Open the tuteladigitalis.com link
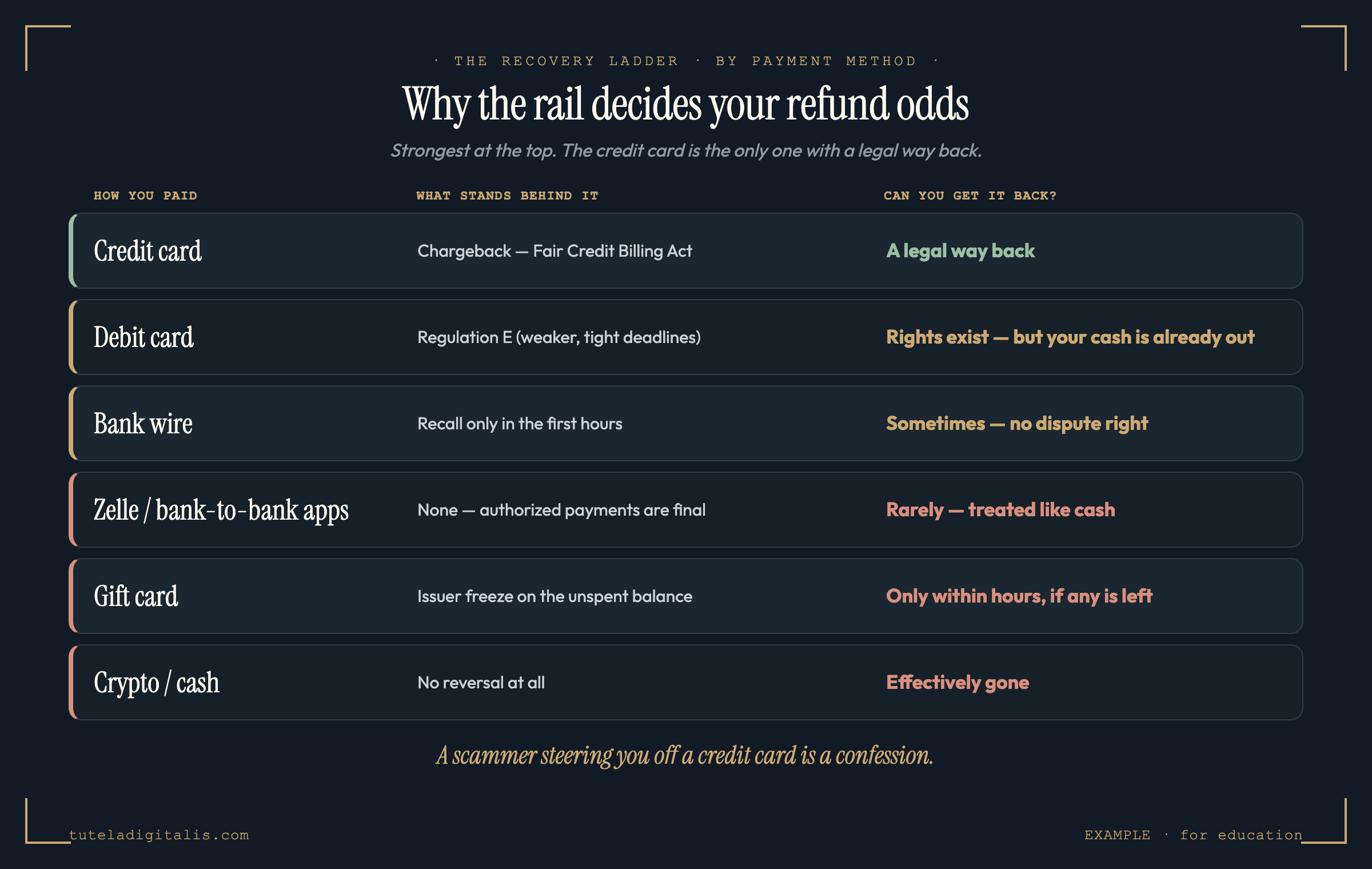The image size is (1372, 869). click(159, 835)
